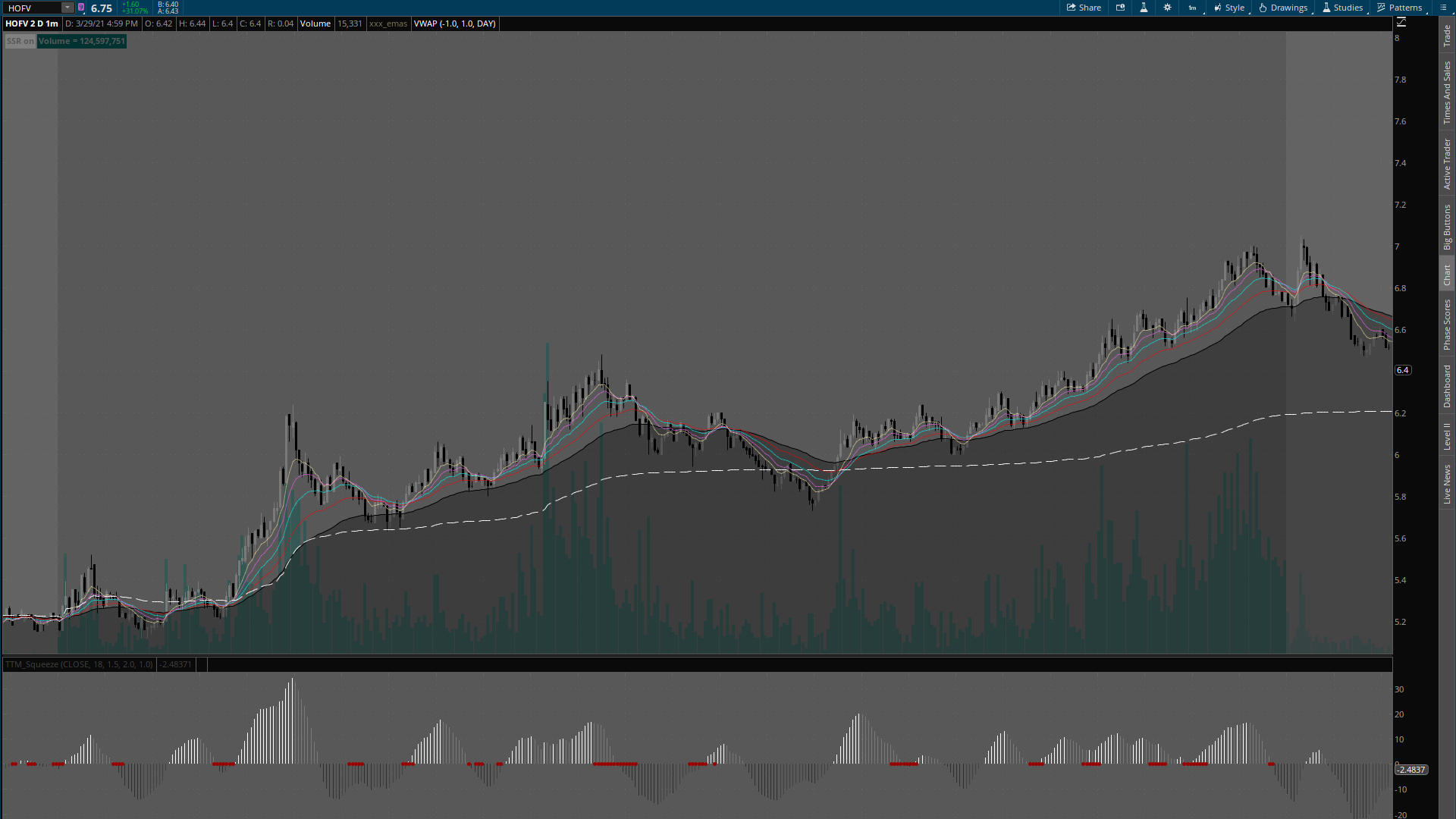Click the TTM_Squeeze study title
This screenshot has height=819, width=1456.
(79, 664)
